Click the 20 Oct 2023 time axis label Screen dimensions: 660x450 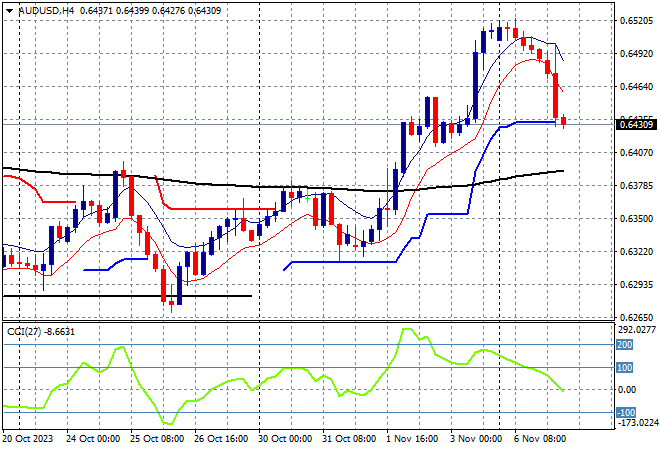click(28, 439)
